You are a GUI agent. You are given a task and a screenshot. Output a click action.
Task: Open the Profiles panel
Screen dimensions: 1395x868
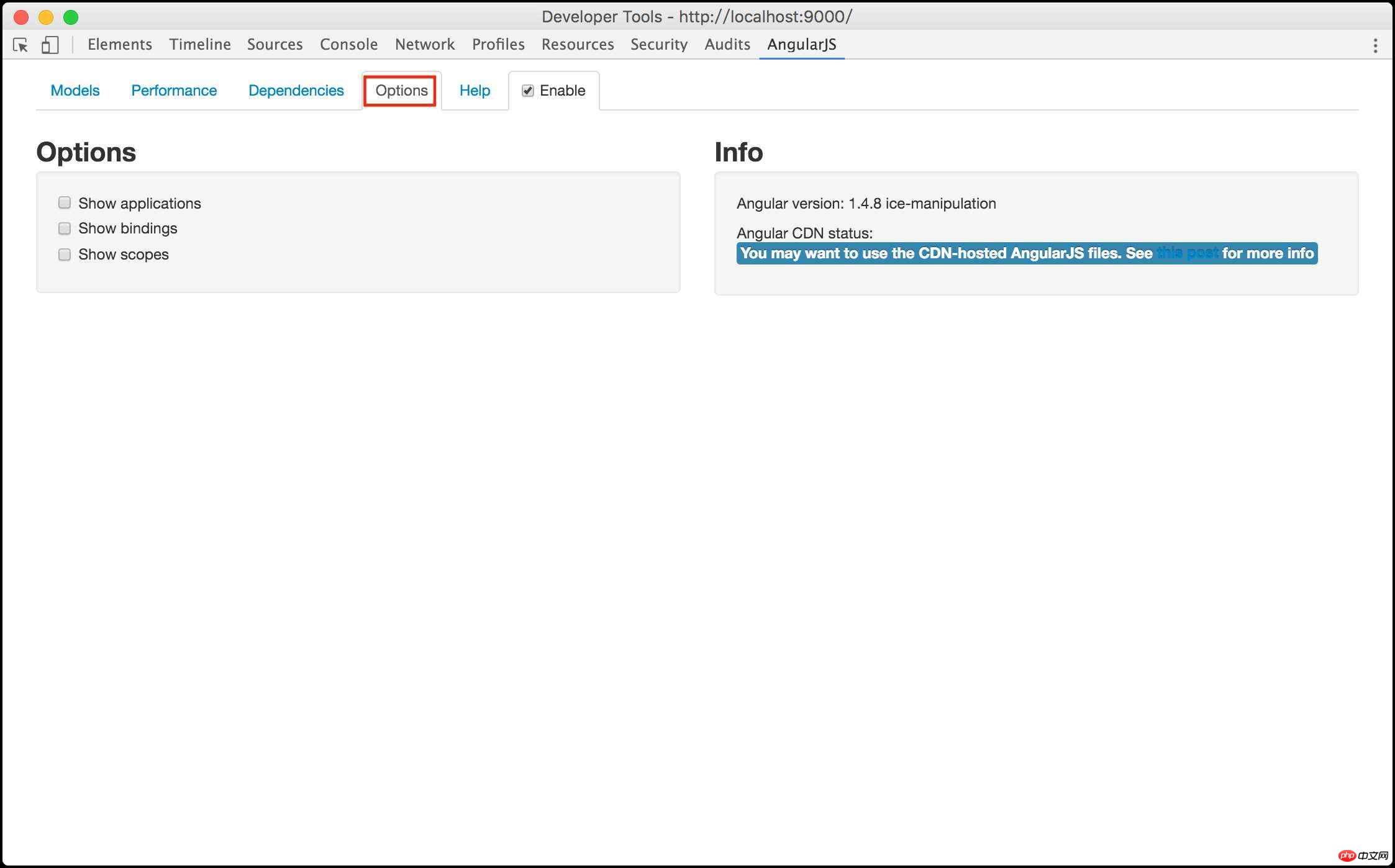coord(498,44)
